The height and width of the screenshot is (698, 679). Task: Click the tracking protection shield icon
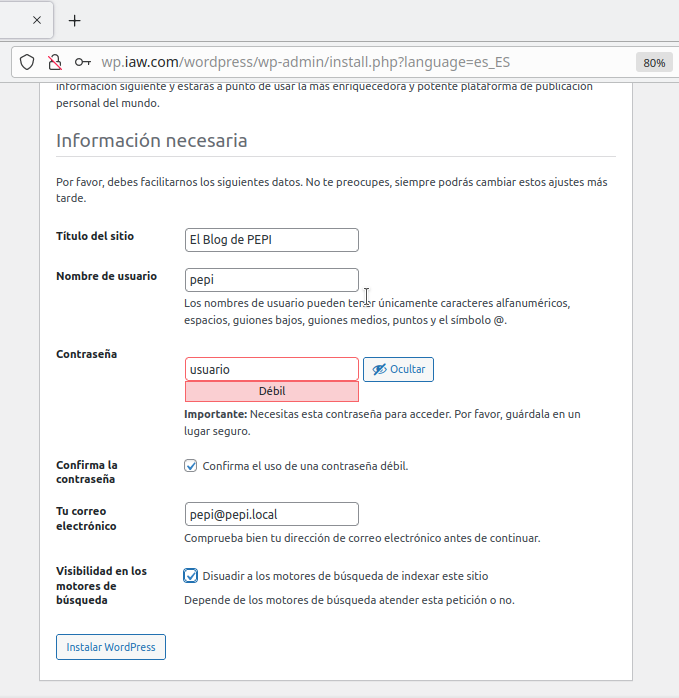click(x=28, y=61)
